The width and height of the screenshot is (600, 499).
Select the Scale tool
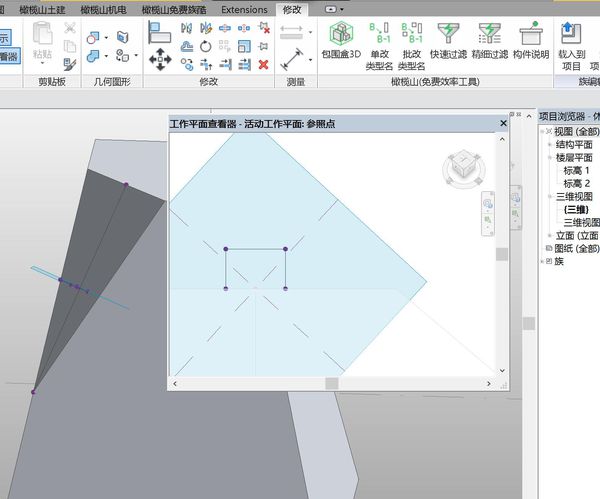point(244,46)
